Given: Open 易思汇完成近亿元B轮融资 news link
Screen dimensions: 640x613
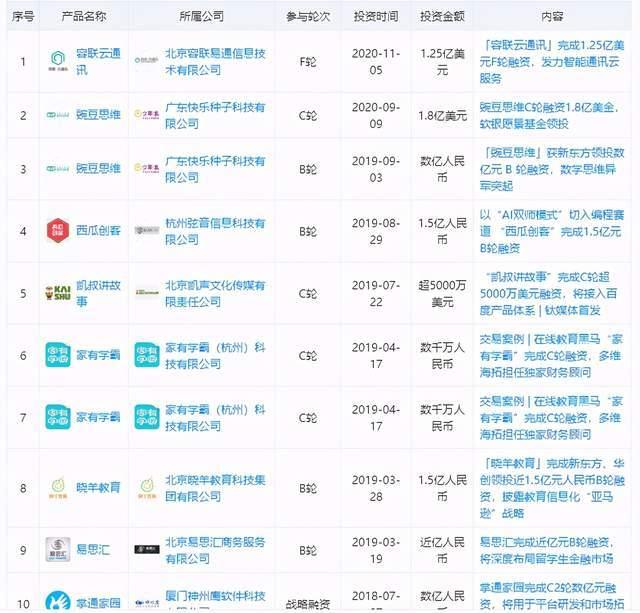Looking at the screenshot, I should (x=547, y=550).
